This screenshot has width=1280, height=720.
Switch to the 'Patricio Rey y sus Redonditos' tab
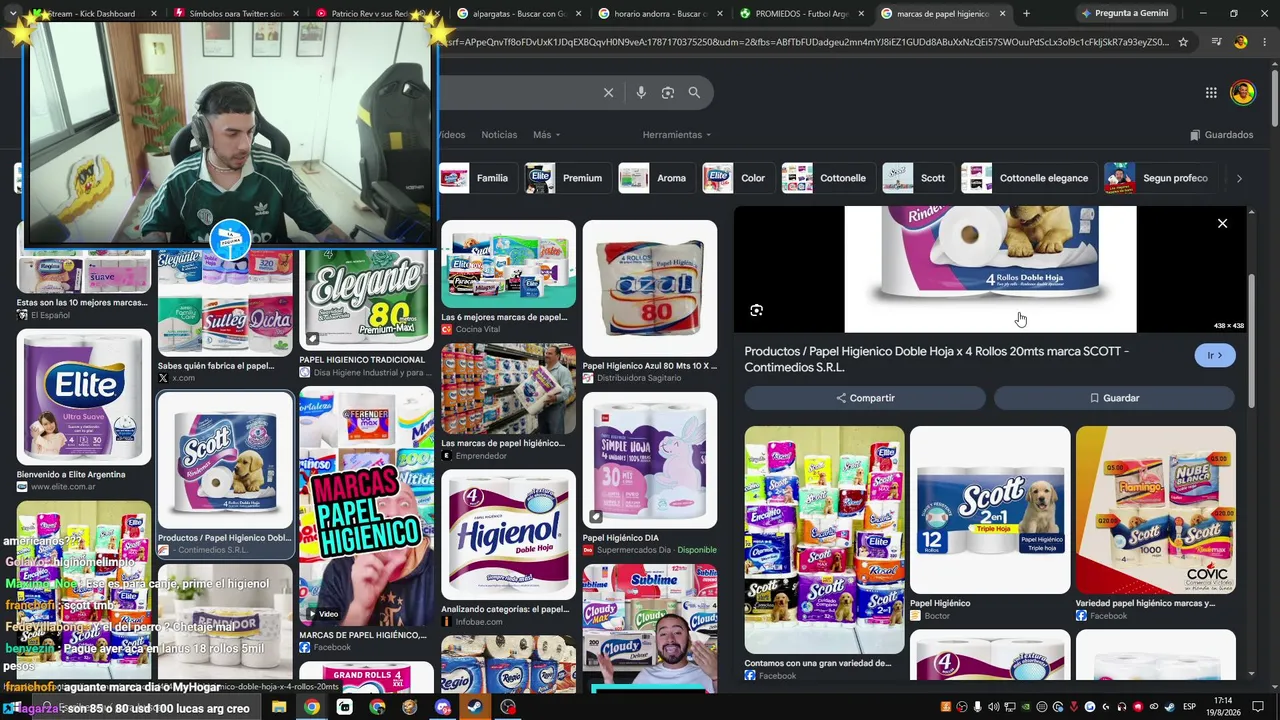click(378, 14)
